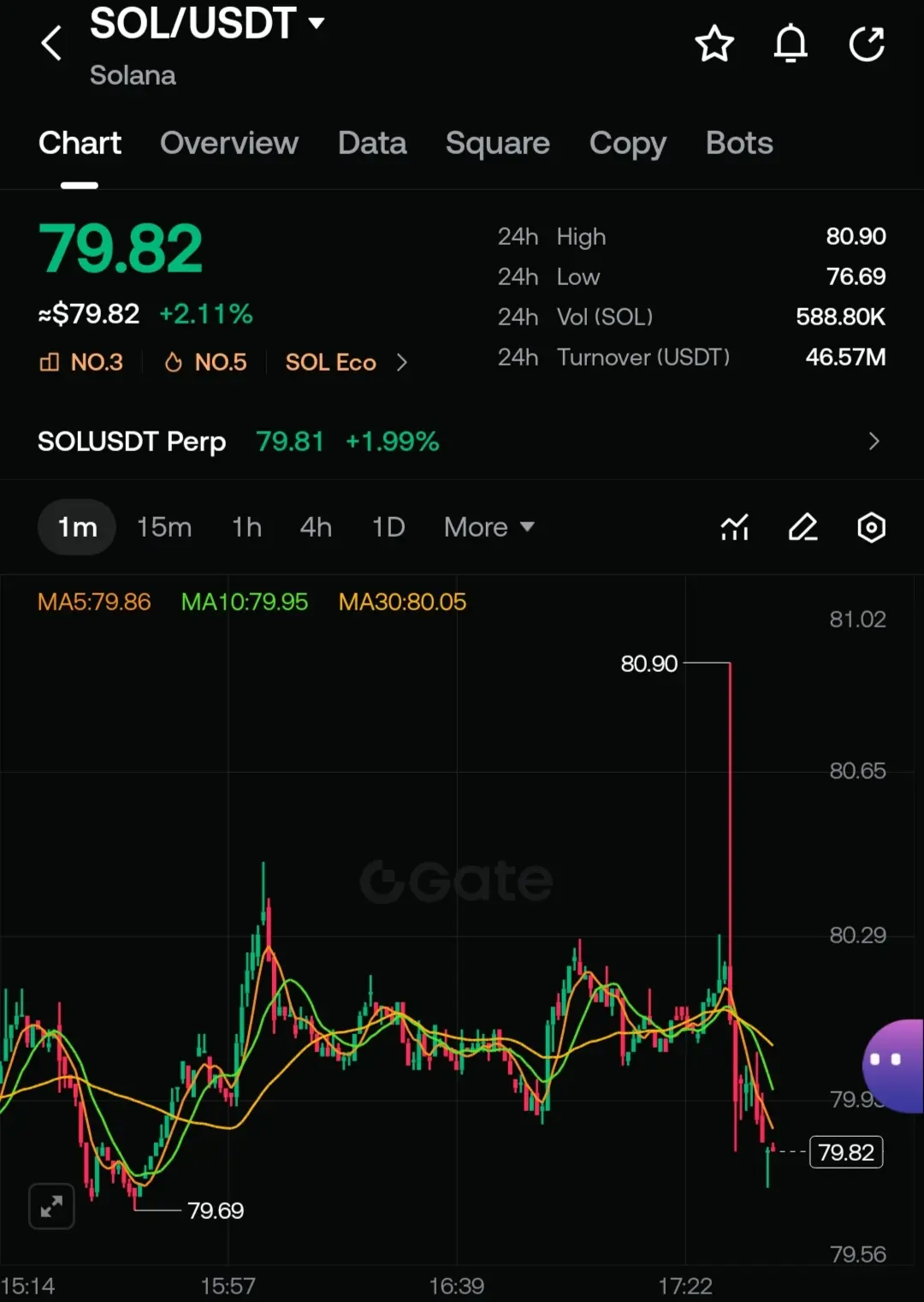
Task: Tap the current price label 79.82 on chart
Action: pos(846,1152)
